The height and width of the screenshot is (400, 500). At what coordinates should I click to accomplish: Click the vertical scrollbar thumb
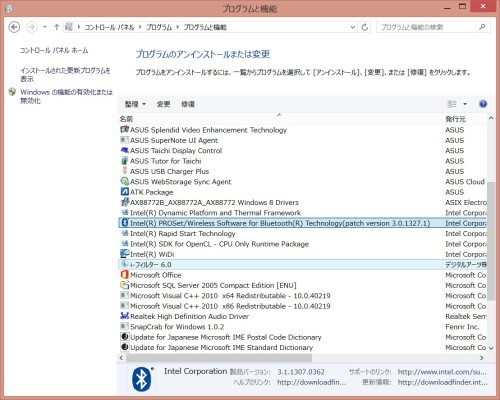pyautogui.click(x=491, y=240)
